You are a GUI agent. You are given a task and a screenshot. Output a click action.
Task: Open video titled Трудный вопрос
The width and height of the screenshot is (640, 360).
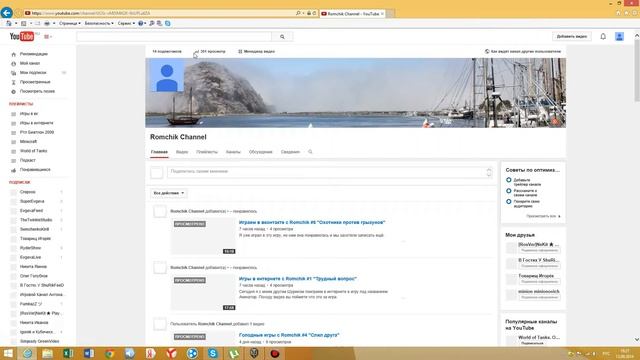[x=298, y=279]
